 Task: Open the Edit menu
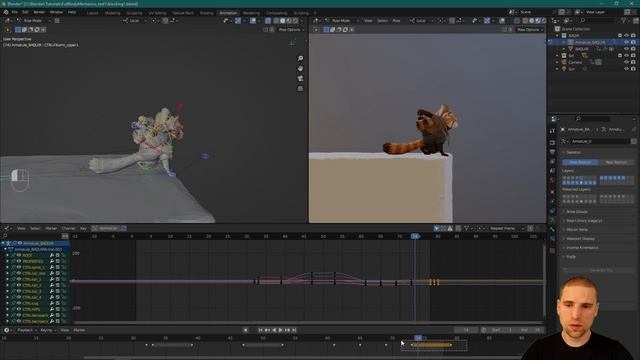[25, 12]
